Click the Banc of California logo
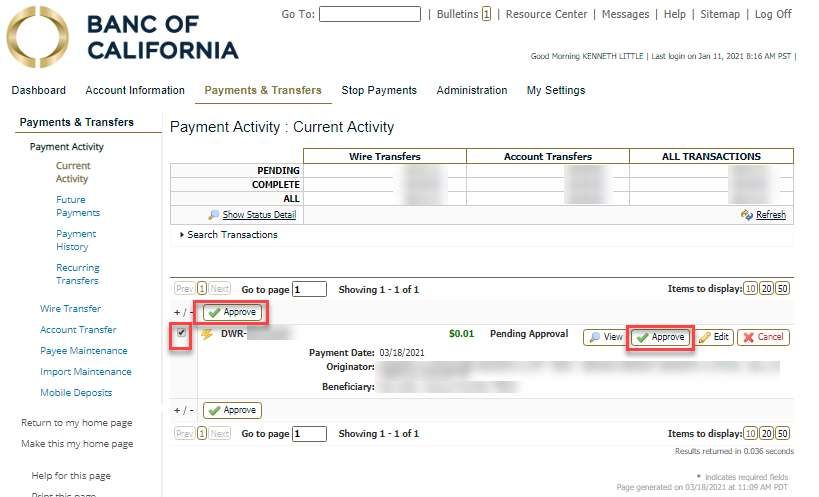This screenshot has height=497, width=819. click(123, 37)
